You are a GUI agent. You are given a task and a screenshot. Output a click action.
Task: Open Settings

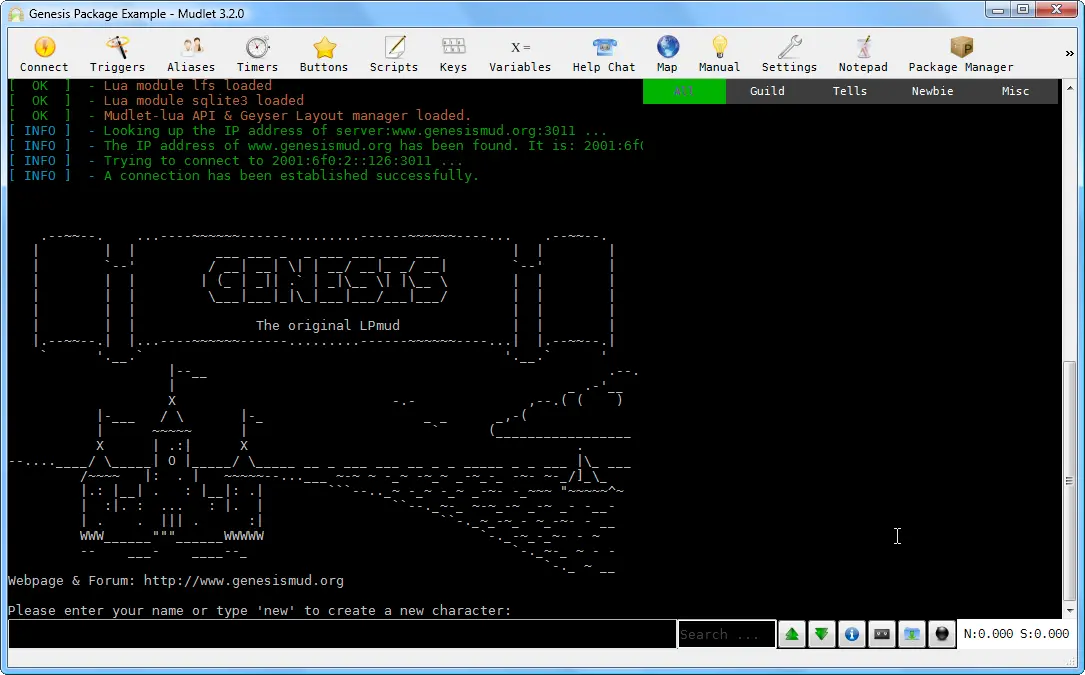[790, 55]
